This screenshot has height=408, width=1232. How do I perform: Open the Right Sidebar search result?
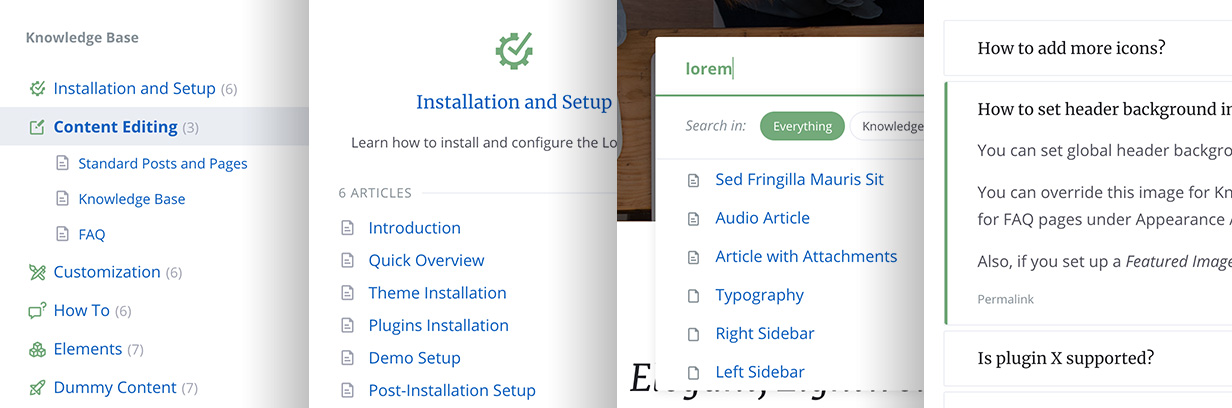click(x=765, y=334)
